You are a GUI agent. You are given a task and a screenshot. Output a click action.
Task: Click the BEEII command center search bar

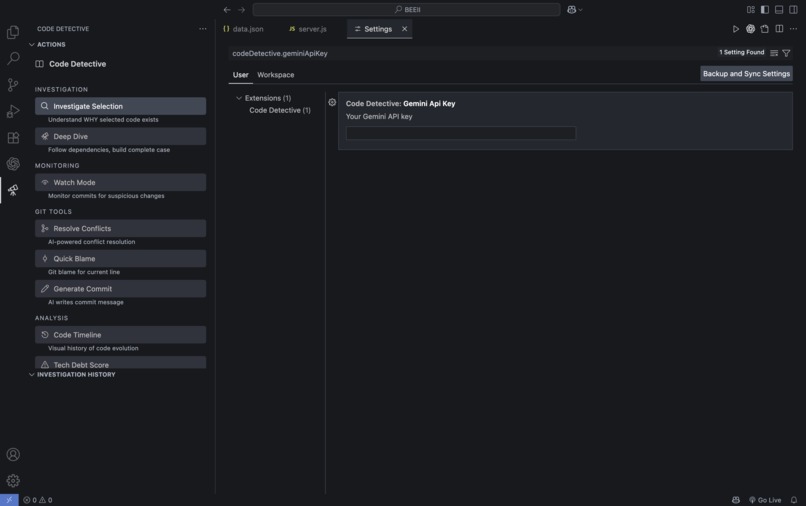pos(406,9)
